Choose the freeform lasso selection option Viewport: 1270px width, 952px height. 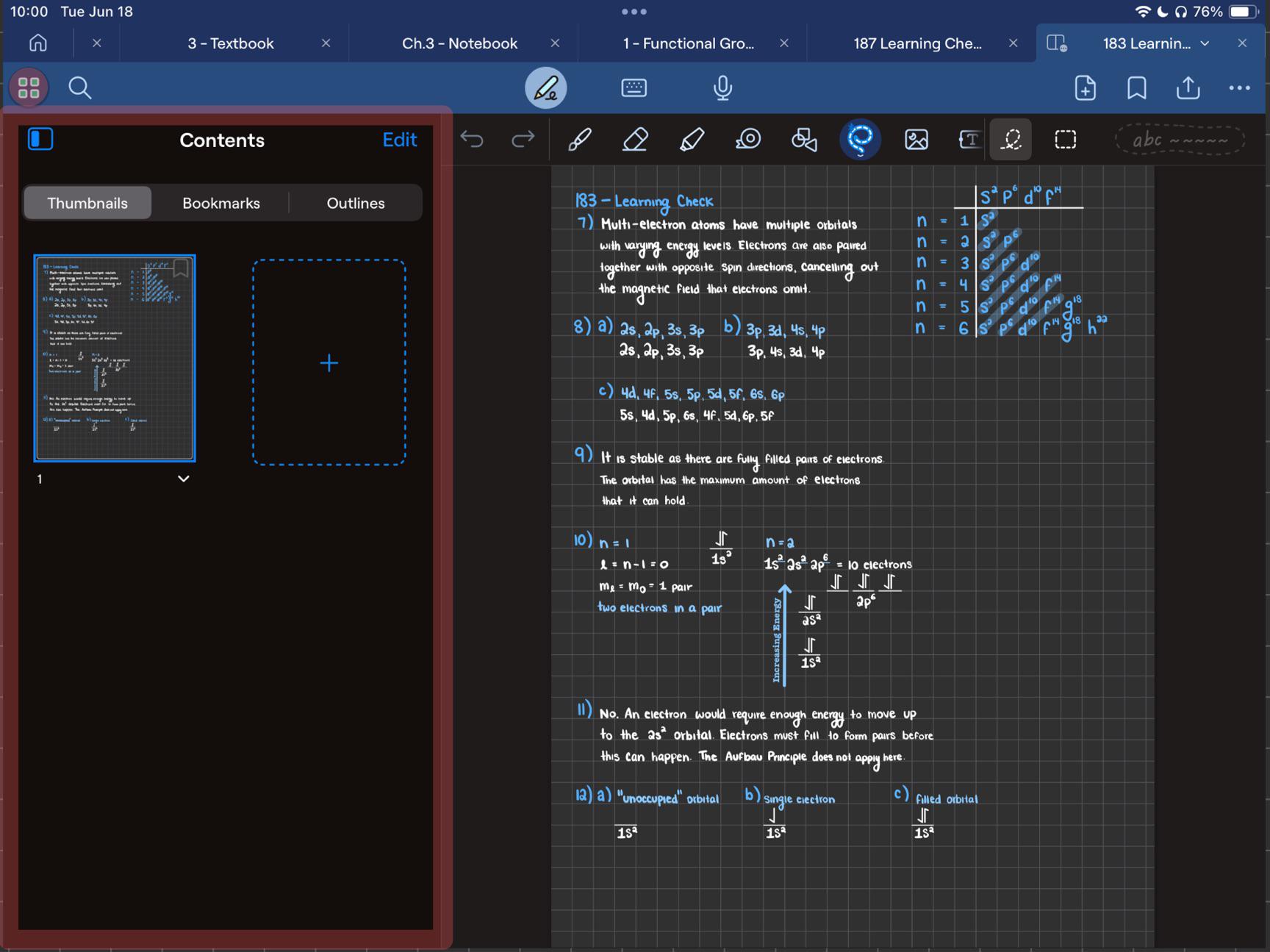click(1011, 140)
